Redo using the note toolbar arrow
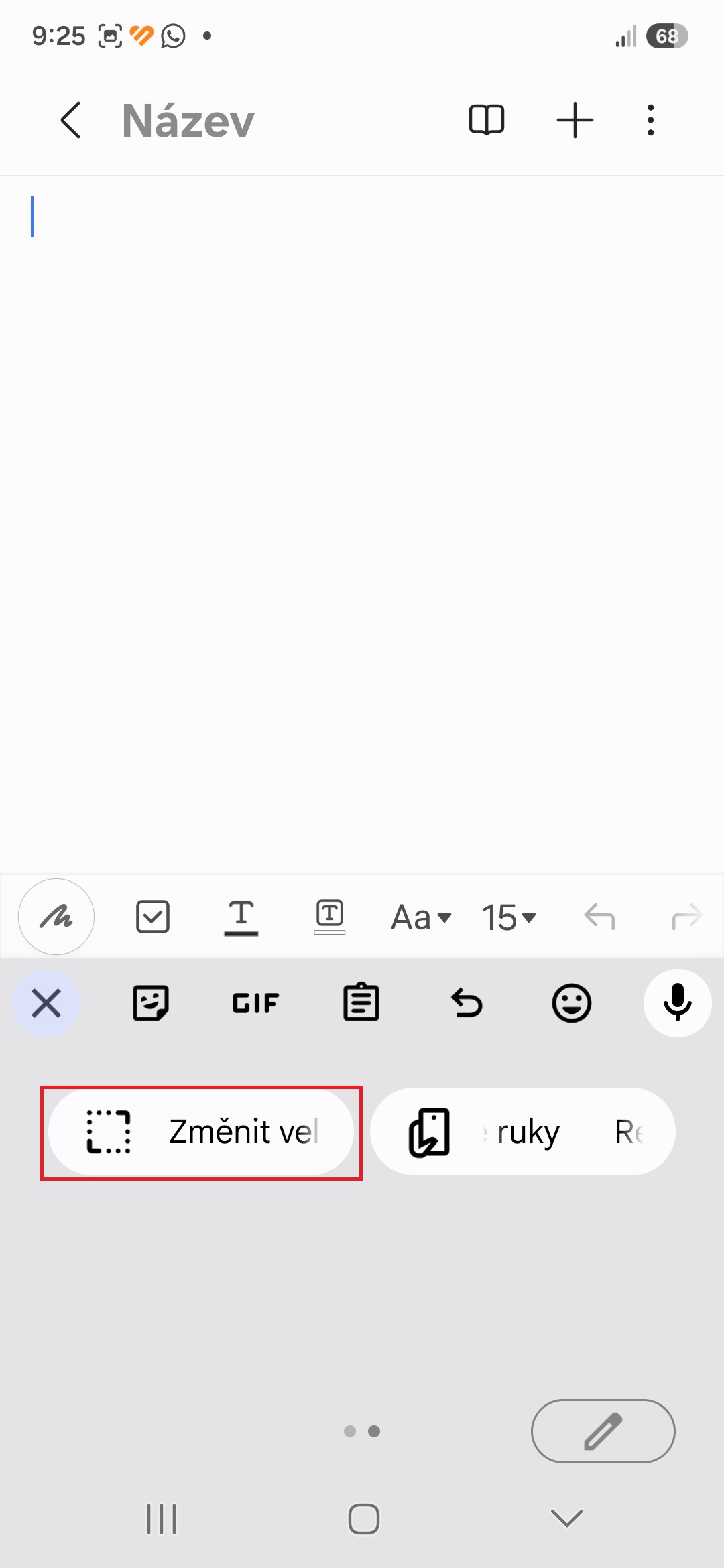This screenshot has height=1568, width=724. point(686,917)
